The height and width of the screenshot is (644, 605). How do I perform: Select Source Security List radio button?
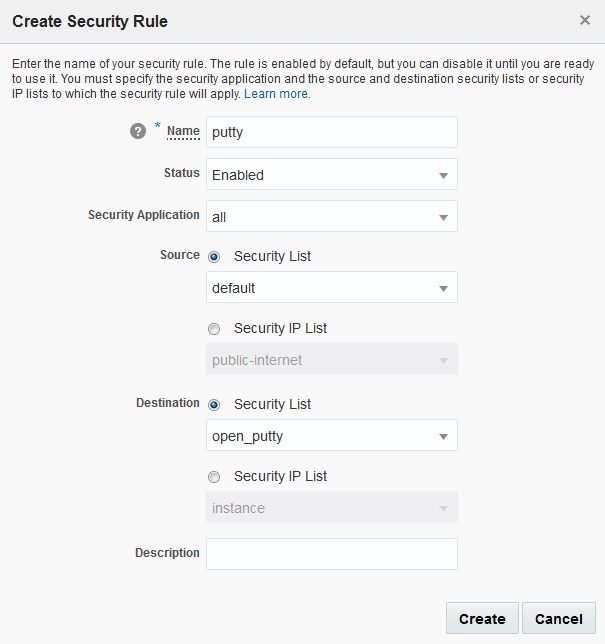point(214,257)
